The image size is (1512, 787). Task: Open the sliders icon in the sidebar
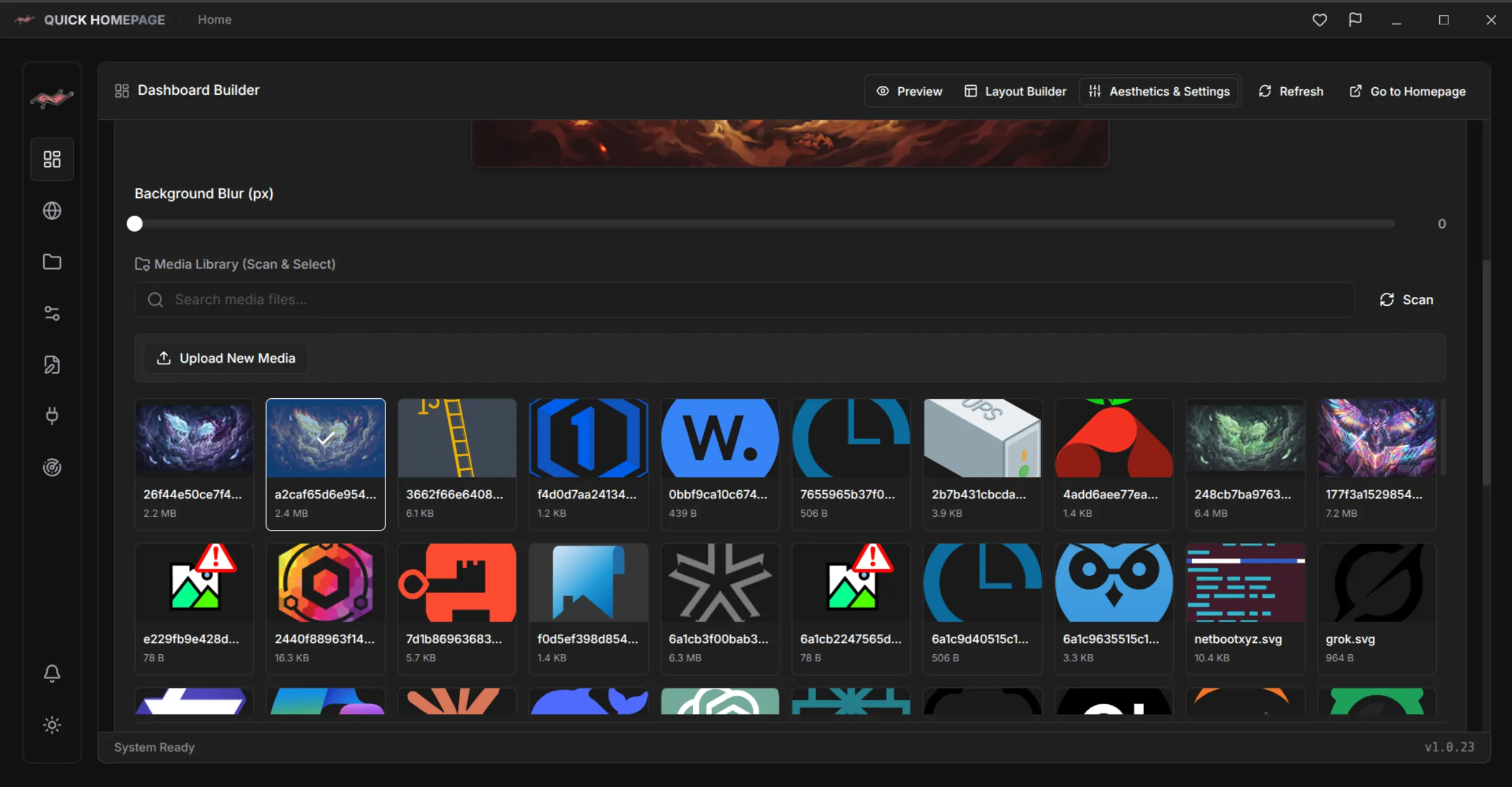click(x=52, y=313)
